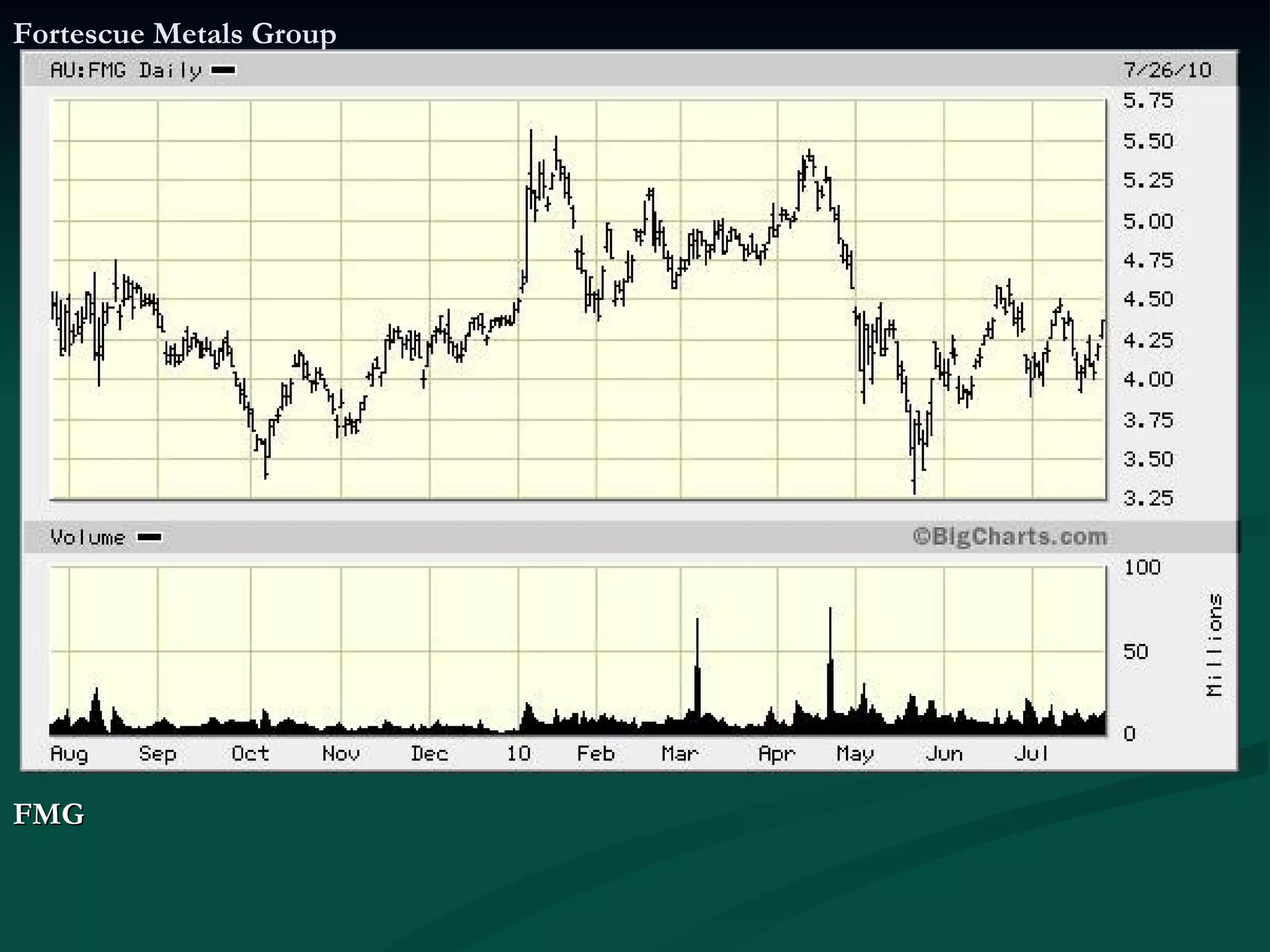Click the 0 volume axis label

click(1130, 734)
